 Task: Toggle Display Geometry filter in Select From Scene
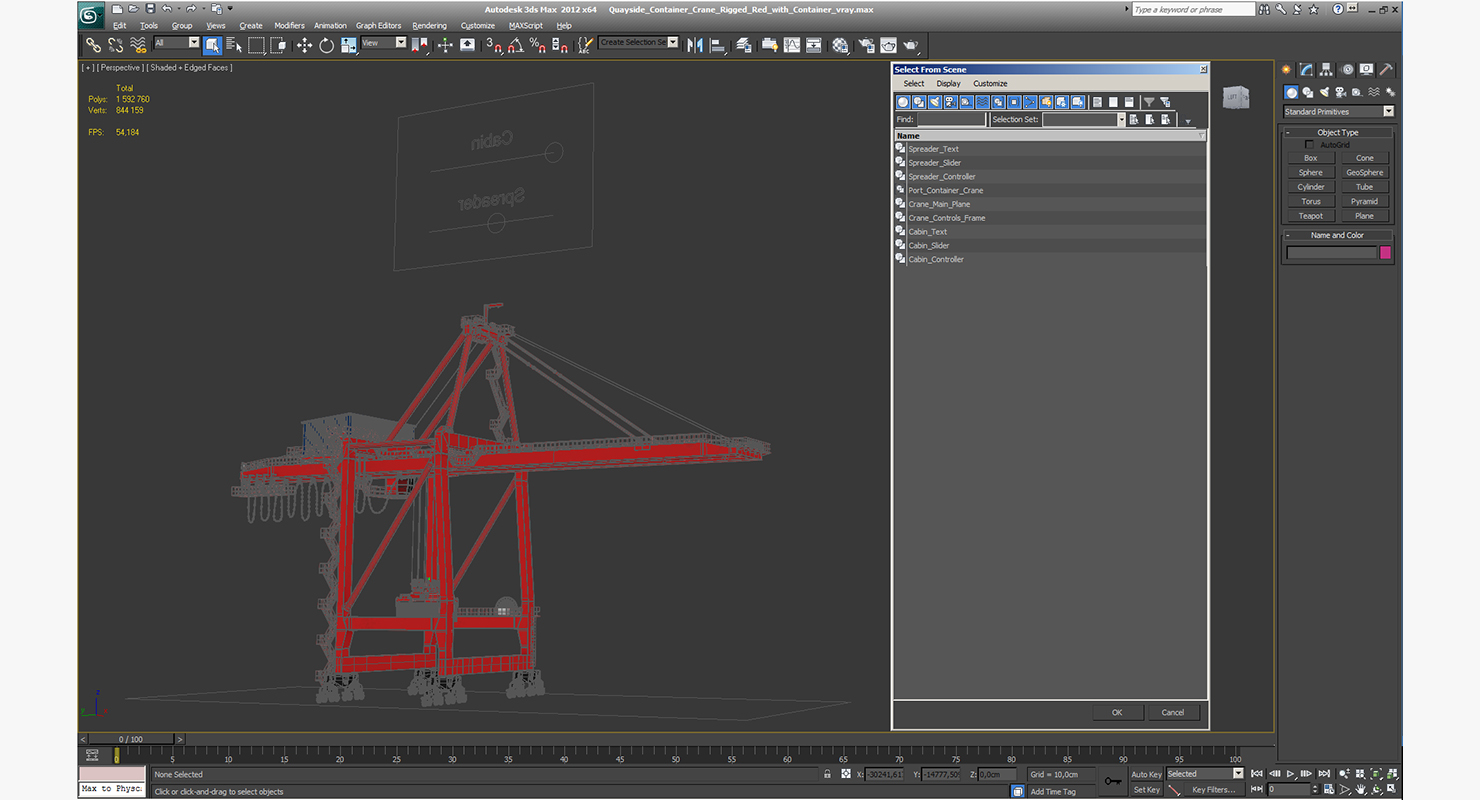coord(903,102)
